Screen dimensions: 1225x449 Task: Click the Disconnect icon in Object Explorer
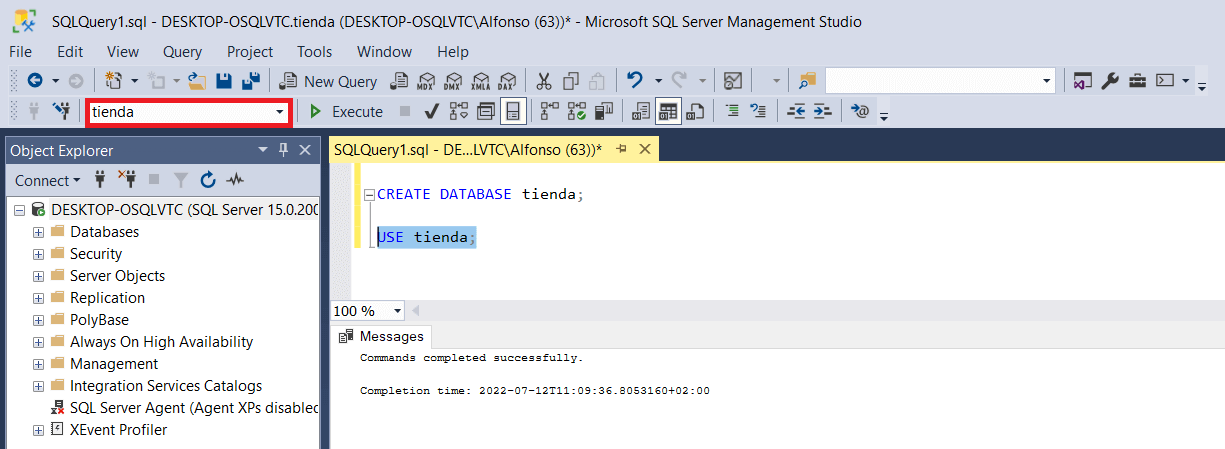127,180
